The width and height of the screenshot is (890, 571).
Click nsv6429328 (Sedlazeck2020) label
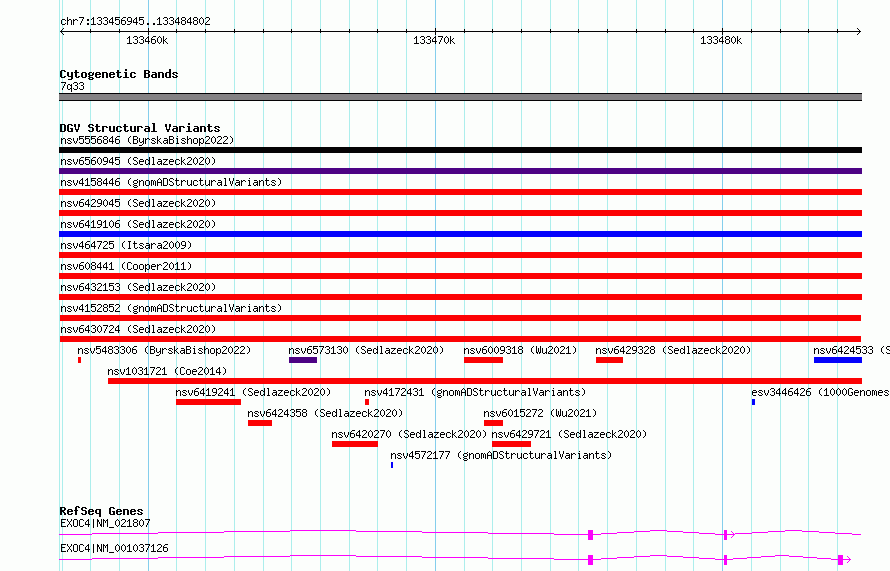pyautogui.click(x=673, y=350)
